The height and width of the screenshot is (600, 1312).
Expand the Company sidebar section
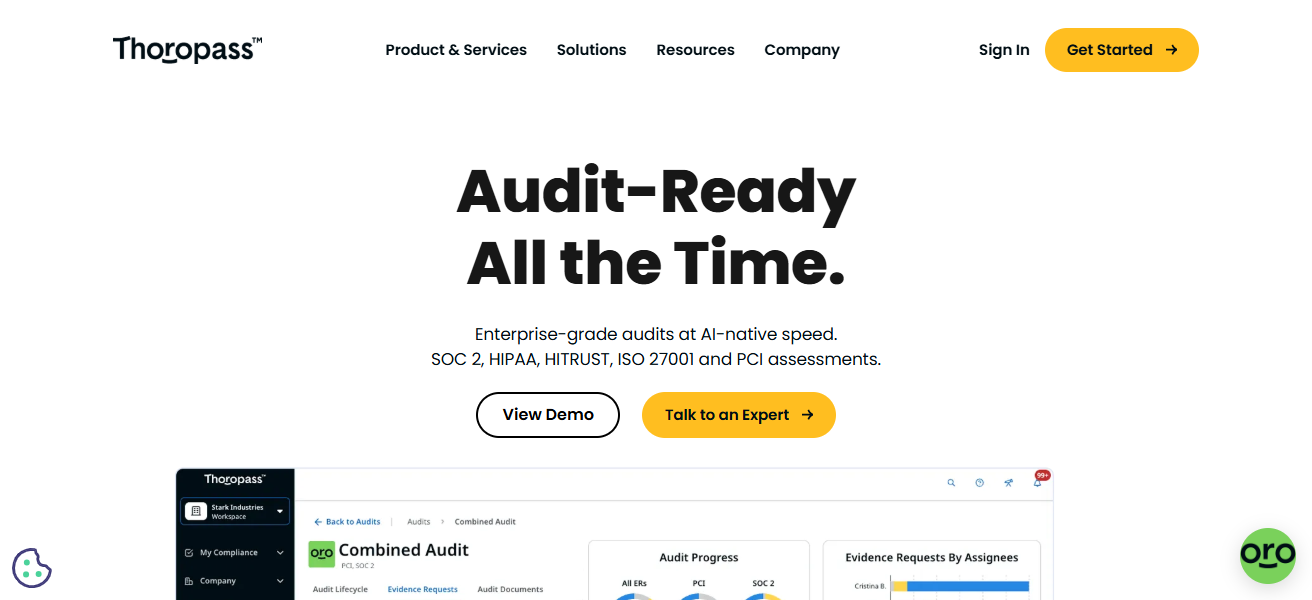tap(235, 581)
